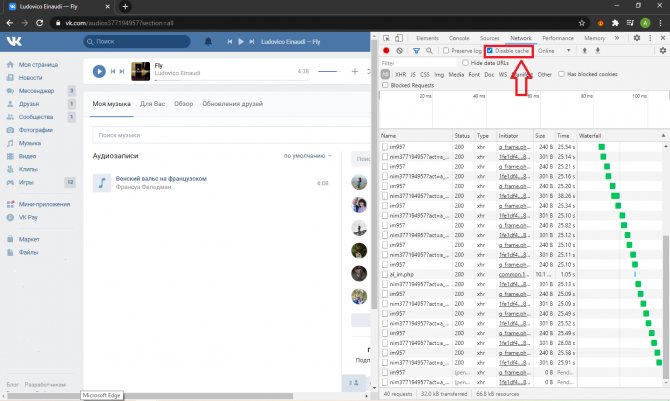Sort requests by Size column header

(544, 136)
